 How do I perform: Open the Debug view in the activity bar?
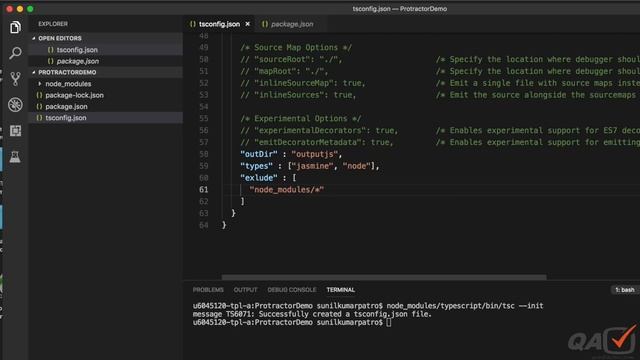[x=15, y=105]
